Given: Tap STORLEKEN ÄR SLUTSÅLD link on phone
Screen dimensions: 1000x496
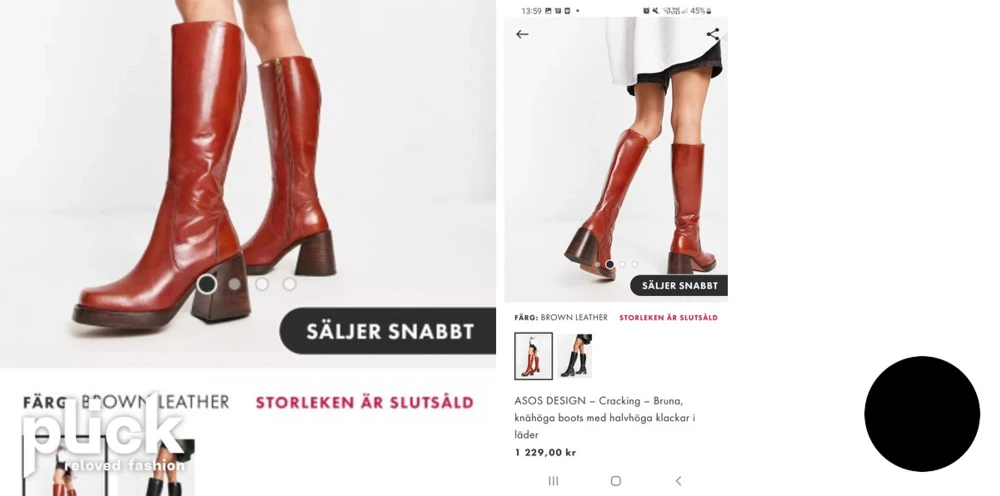Looking at the screenshot, I should click(x=668, y=317).
